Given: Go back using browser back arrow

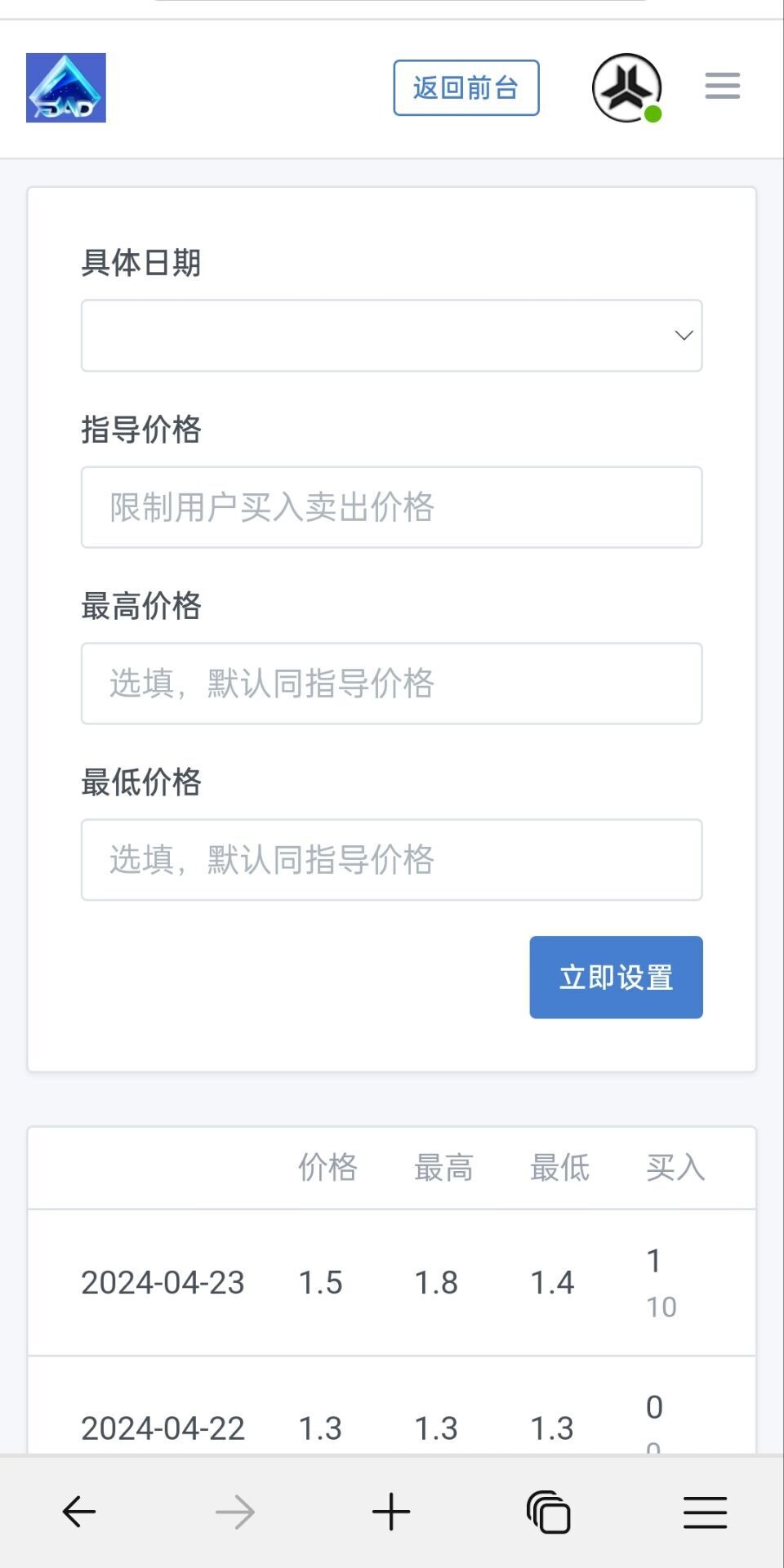Looking at the screenshot, I should point(79,1512).
